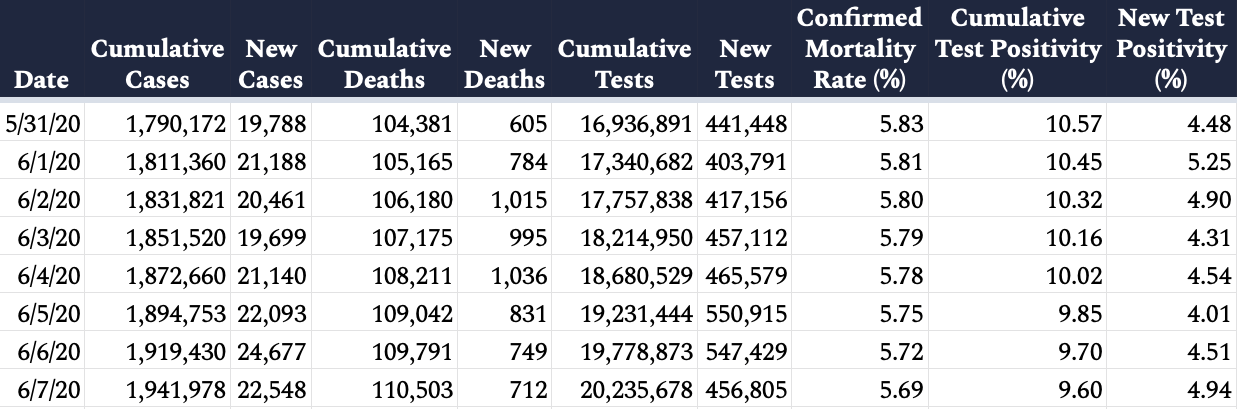Select new cases value 19,699
The image size is (1237, 409).
tap(272, 237)
